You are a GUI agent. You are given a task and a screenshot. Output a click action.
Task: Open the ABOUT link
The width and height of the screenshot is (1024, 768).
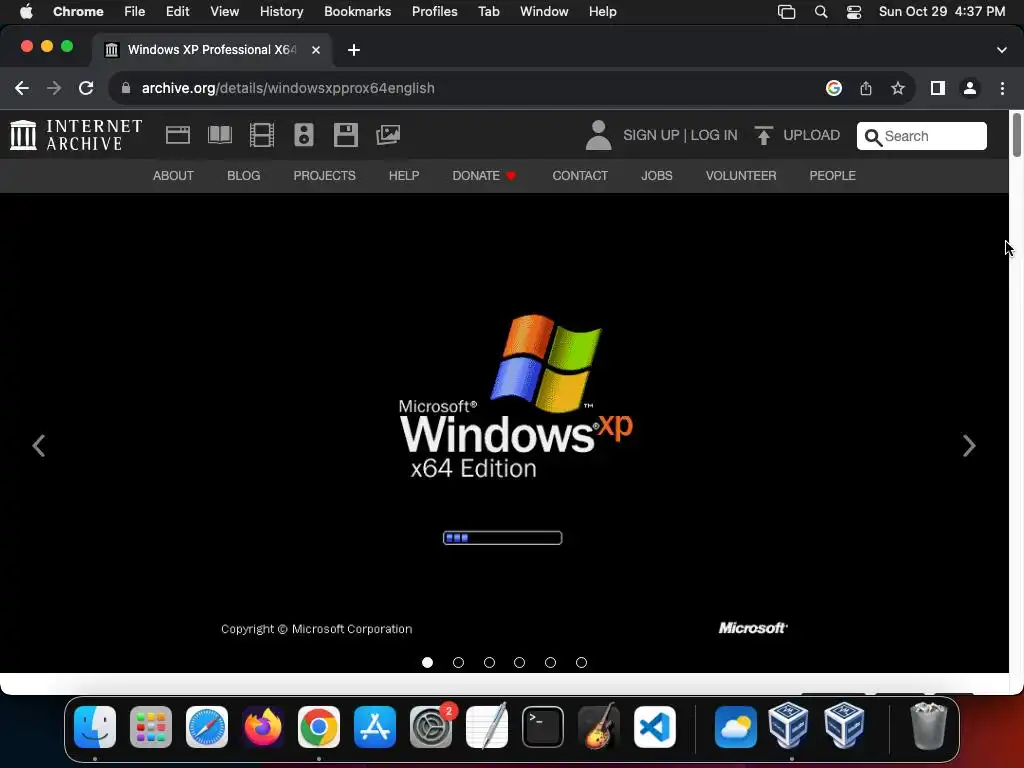[x=173, y=176]
